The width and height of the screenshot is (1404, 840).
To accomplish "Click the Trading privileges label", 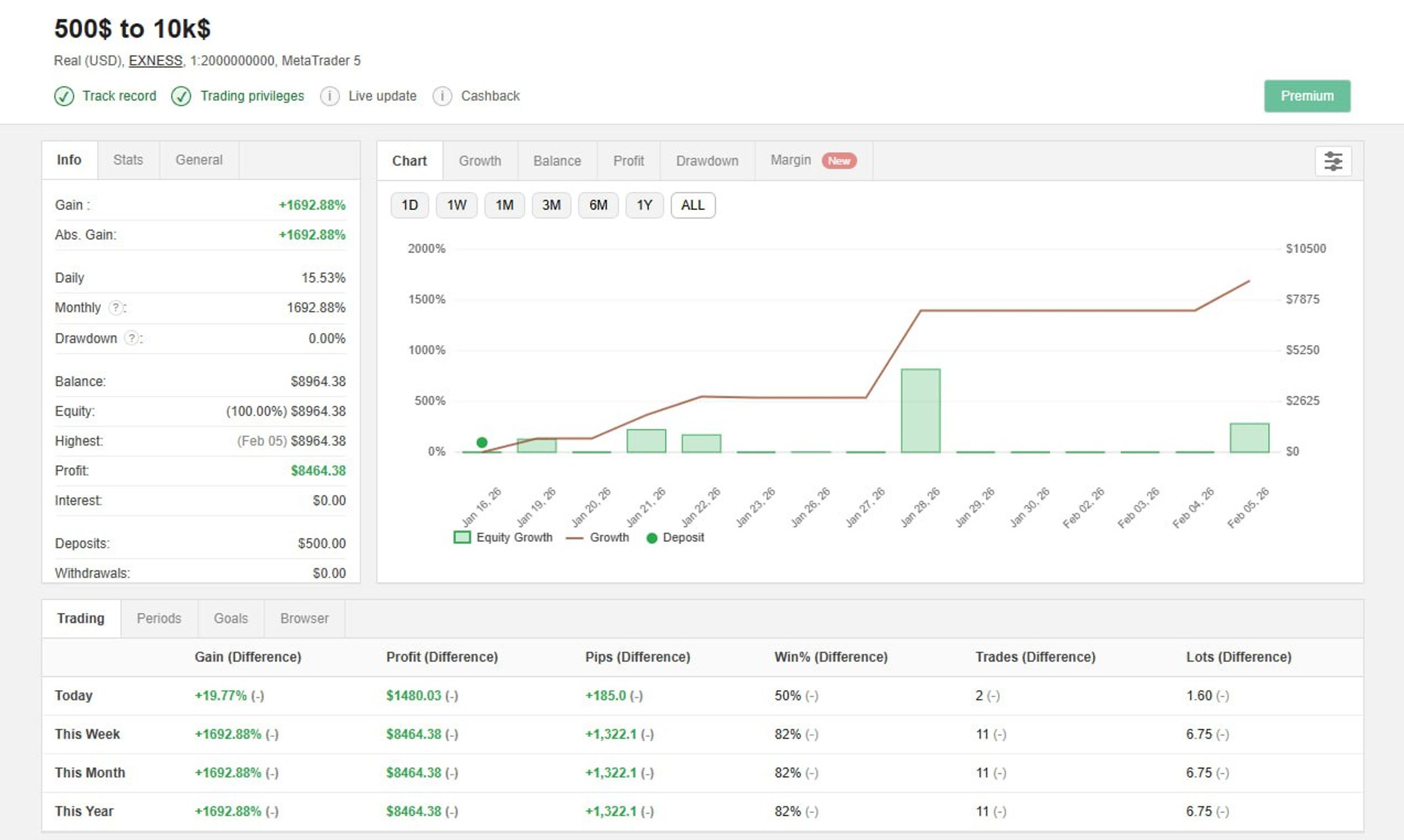I will [253, 96].
